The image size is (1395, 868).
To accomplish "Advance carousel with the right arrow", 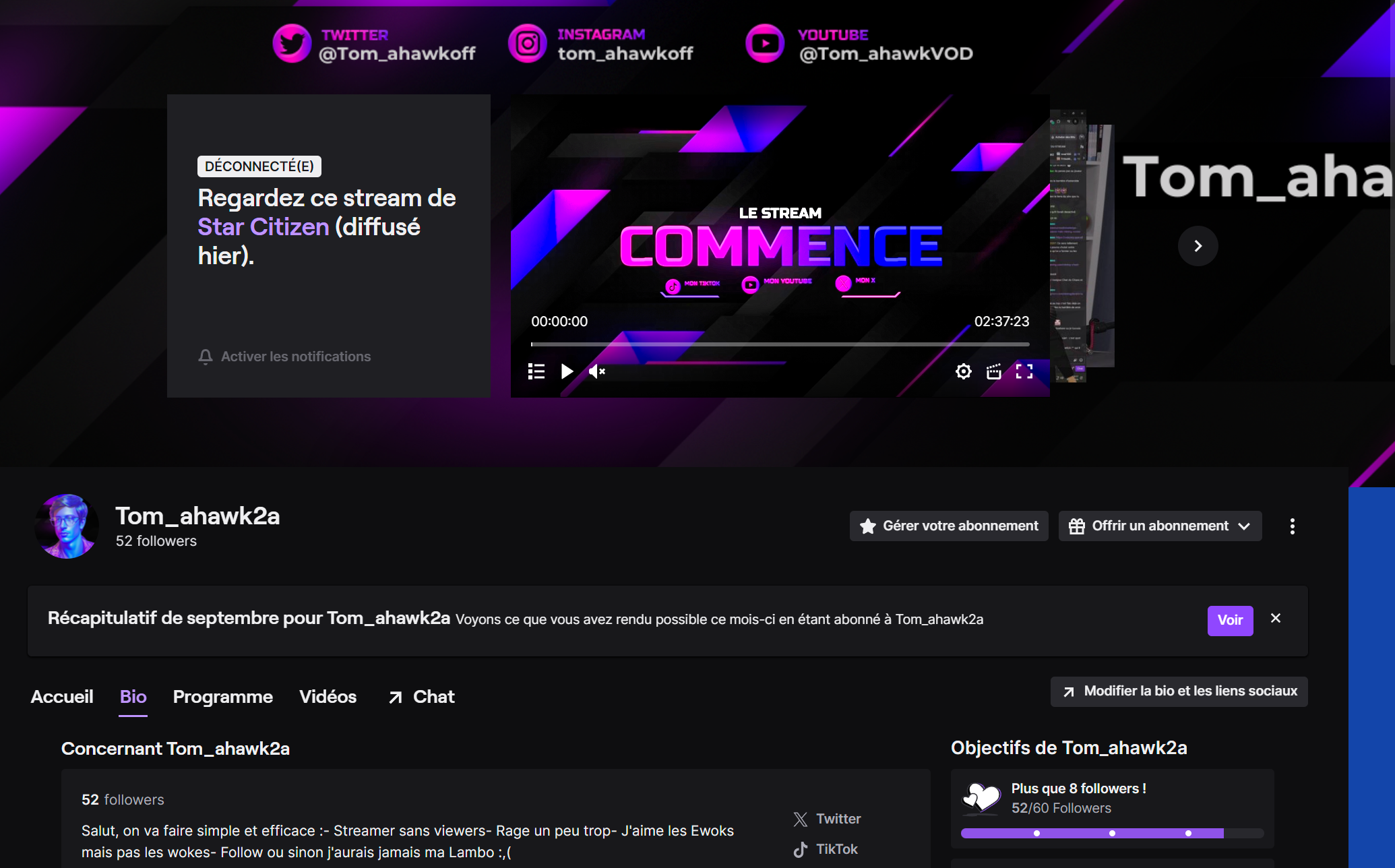I will click(1198, 246).
